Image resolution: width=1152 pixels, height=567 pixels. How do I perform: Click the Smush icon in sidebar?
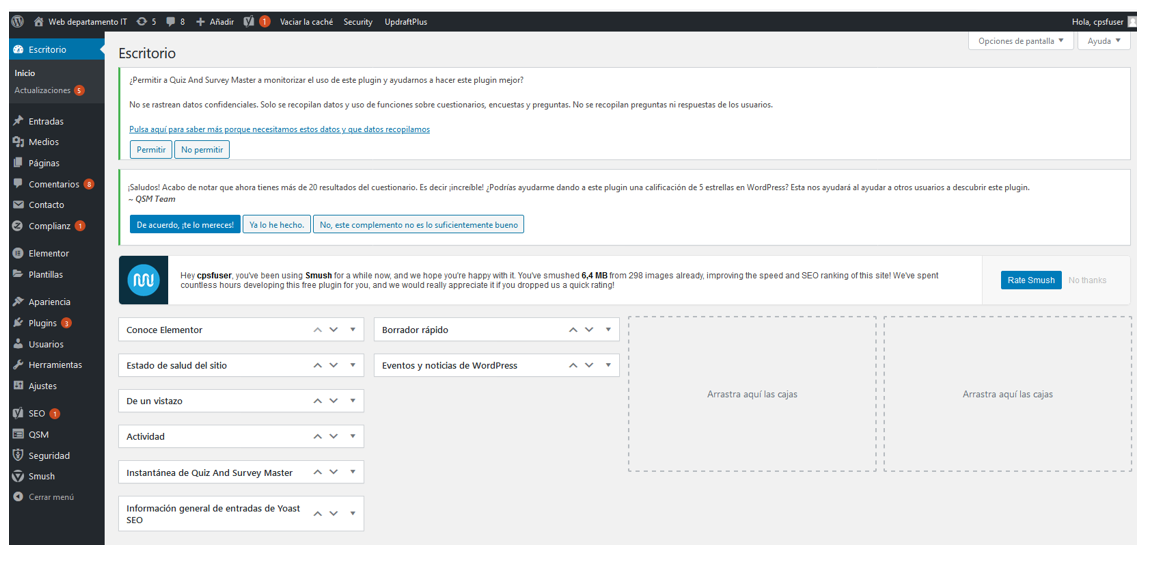pyautogui.click(x=19, y=476)
